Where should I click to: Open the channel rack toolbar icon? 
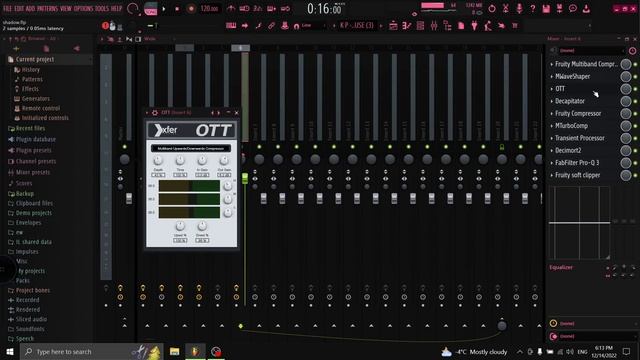pyautogui.click(x=420, y=26)
